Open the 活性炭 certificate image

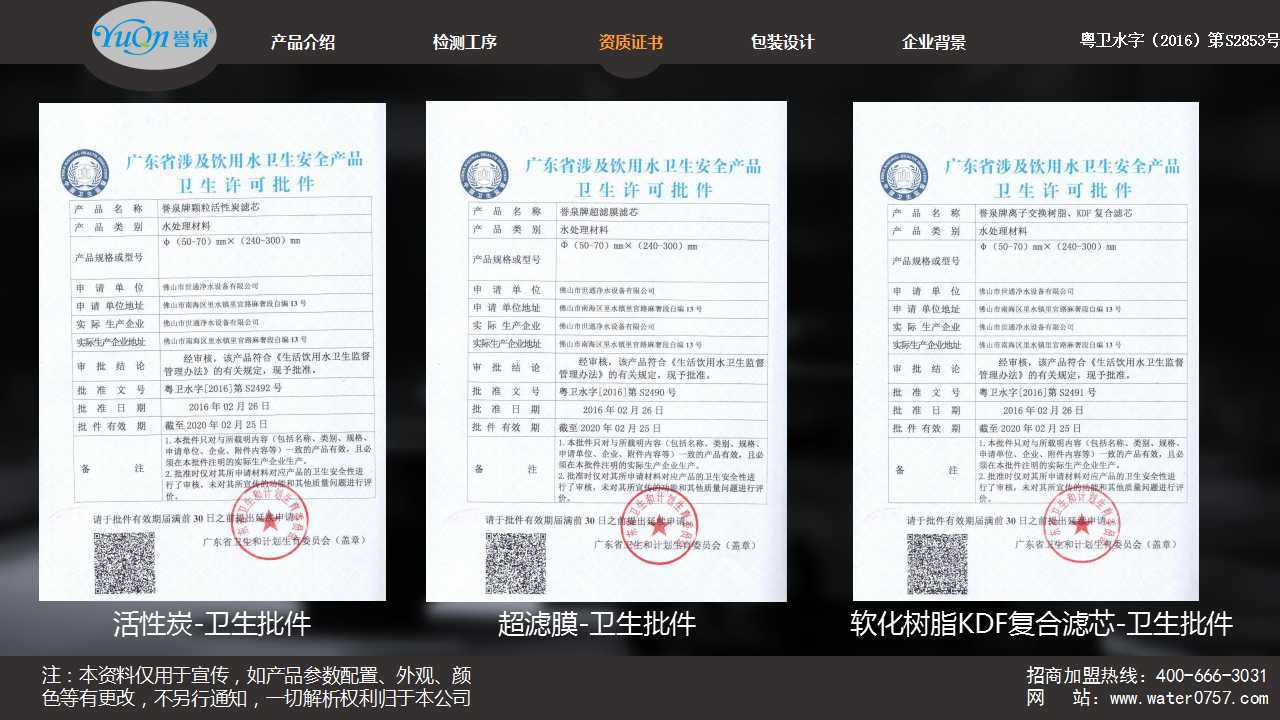212,351
